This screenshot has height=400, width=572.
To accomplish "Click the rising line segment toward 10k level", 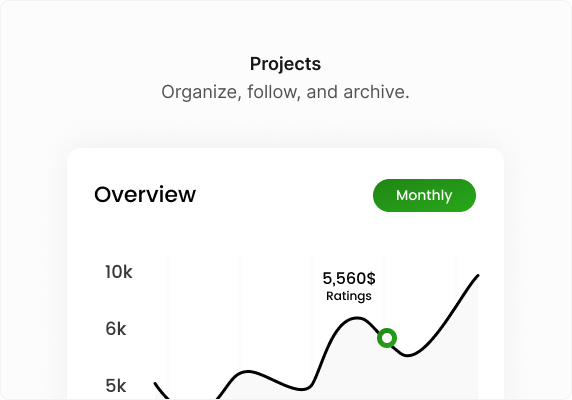I will click(451, 316).
